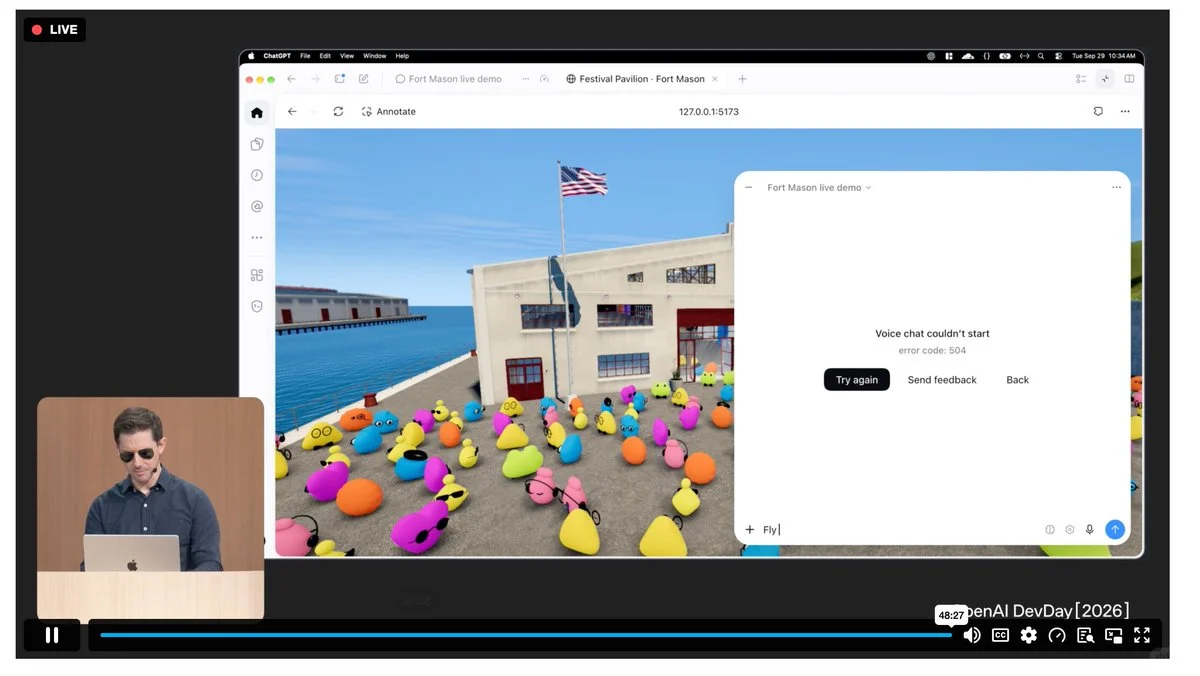Image resolution: width=1200 pixels, height=676 pixels.
Task: Click the Annotate tool
Action: coord(388,112)
